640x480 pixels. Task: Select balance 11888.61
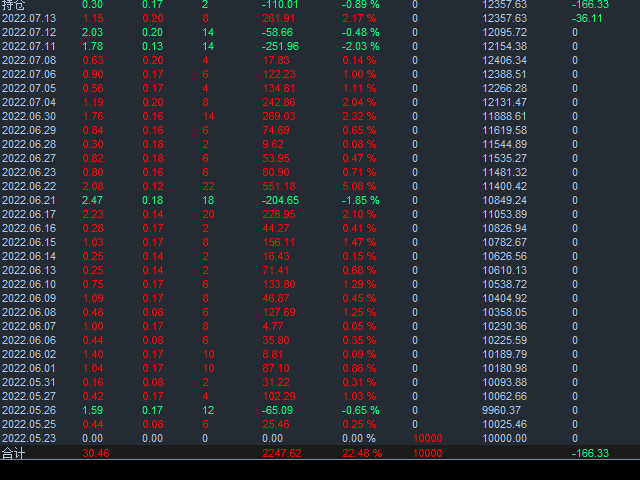coord(504,116)
